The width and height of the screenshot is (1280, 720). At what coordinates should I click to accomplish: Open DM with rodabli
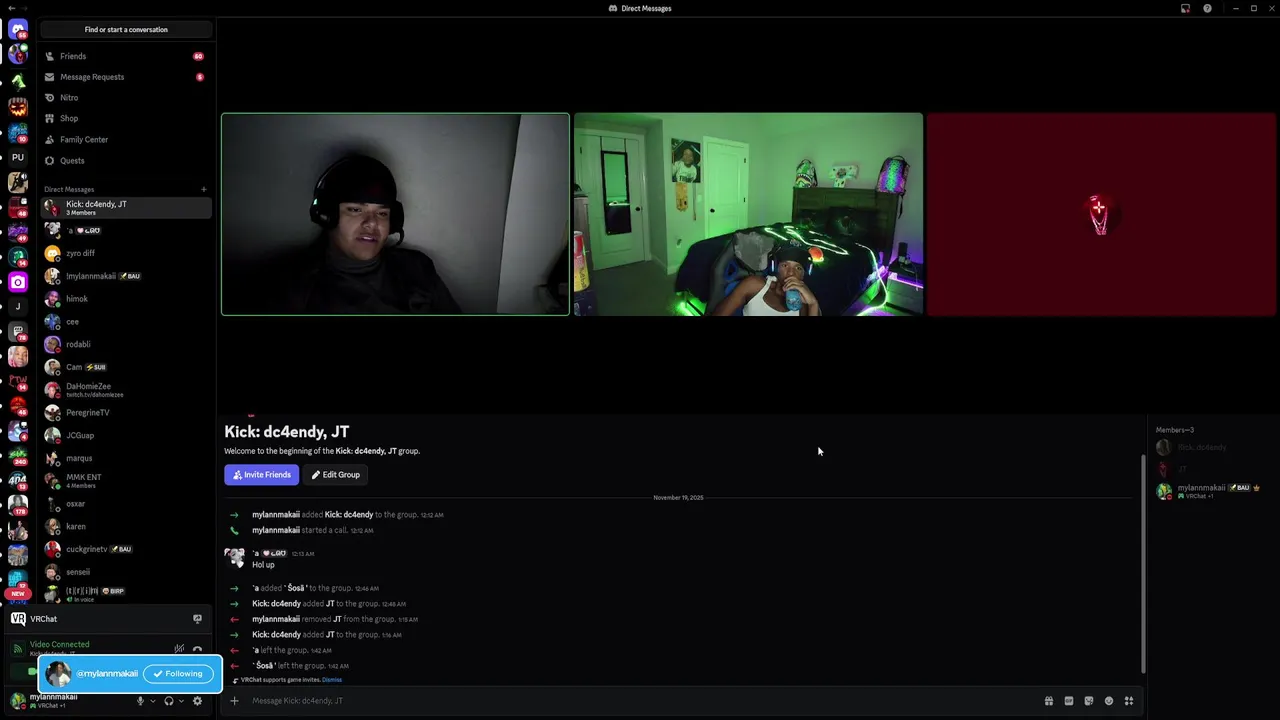126,344
